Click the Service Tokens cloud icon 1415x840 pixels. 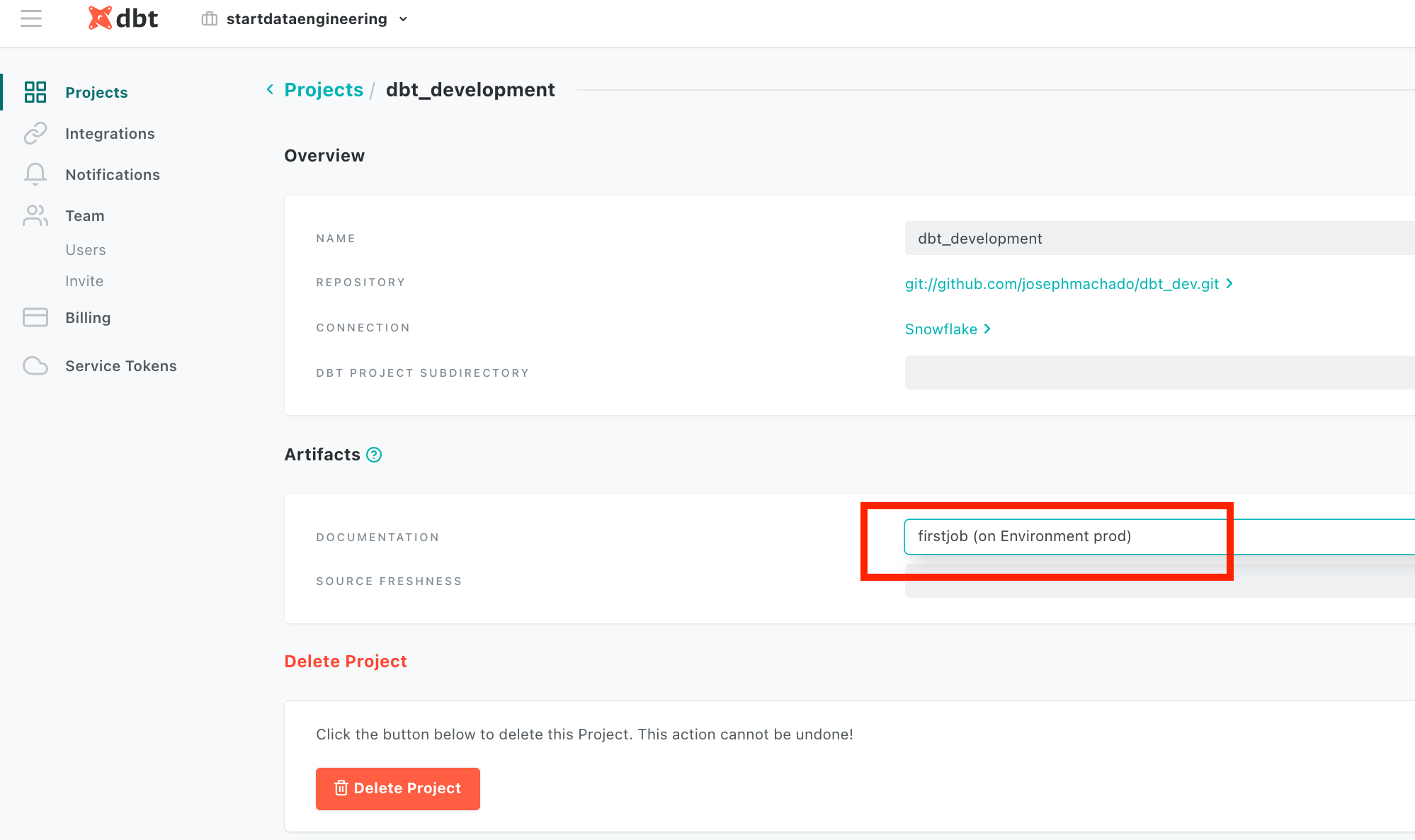[35, 365]
